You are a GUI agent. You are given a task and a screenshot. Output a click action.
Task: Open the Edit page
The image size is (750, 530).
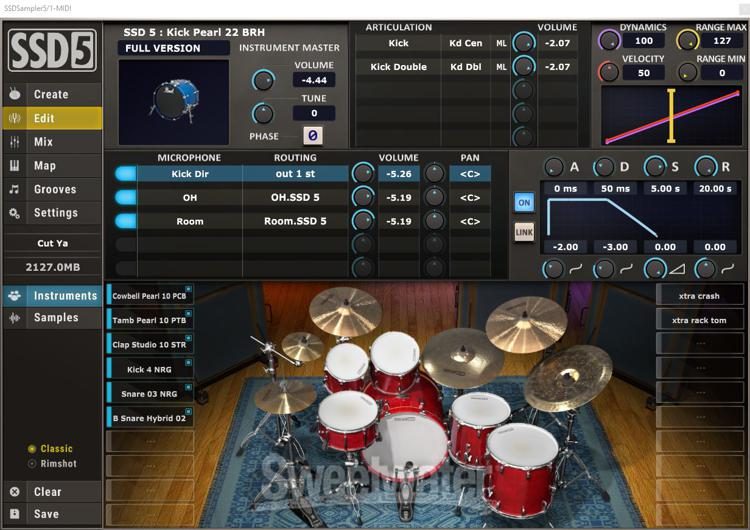pyautogui.click(x=53, y=118)
